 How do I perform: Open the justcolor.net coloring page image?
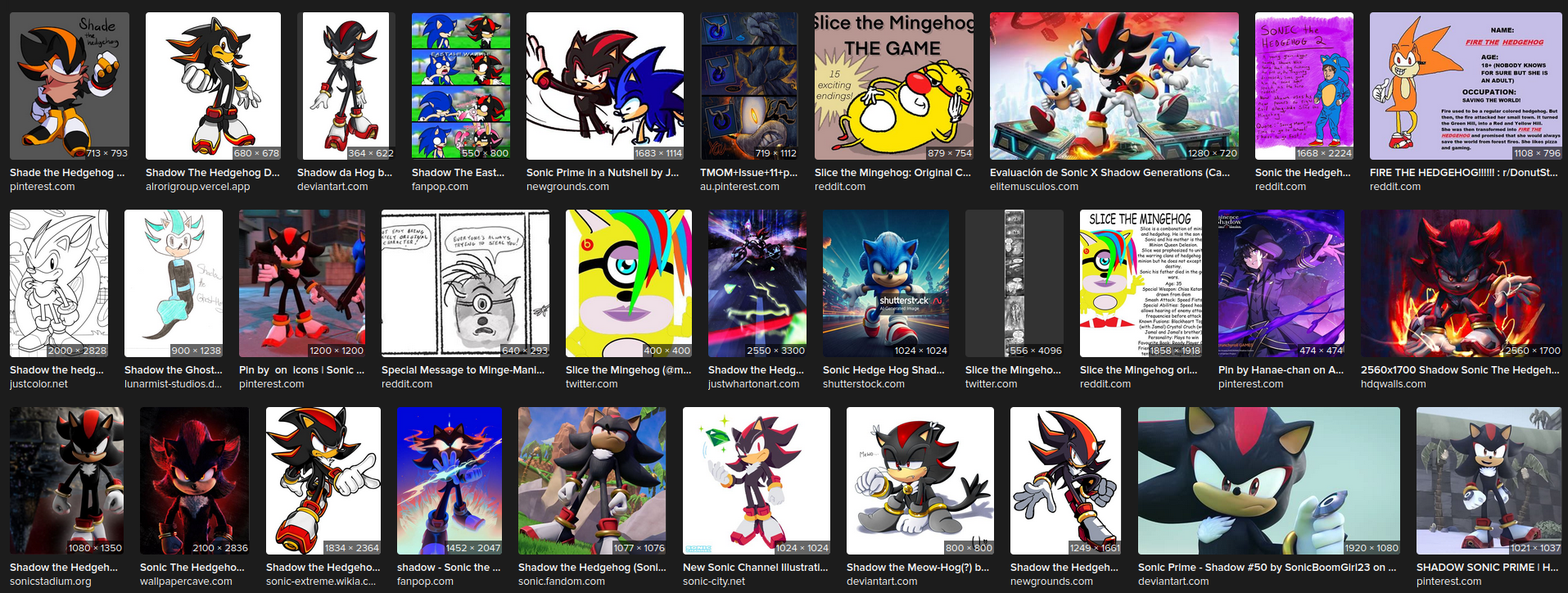[x=59, y=283]
